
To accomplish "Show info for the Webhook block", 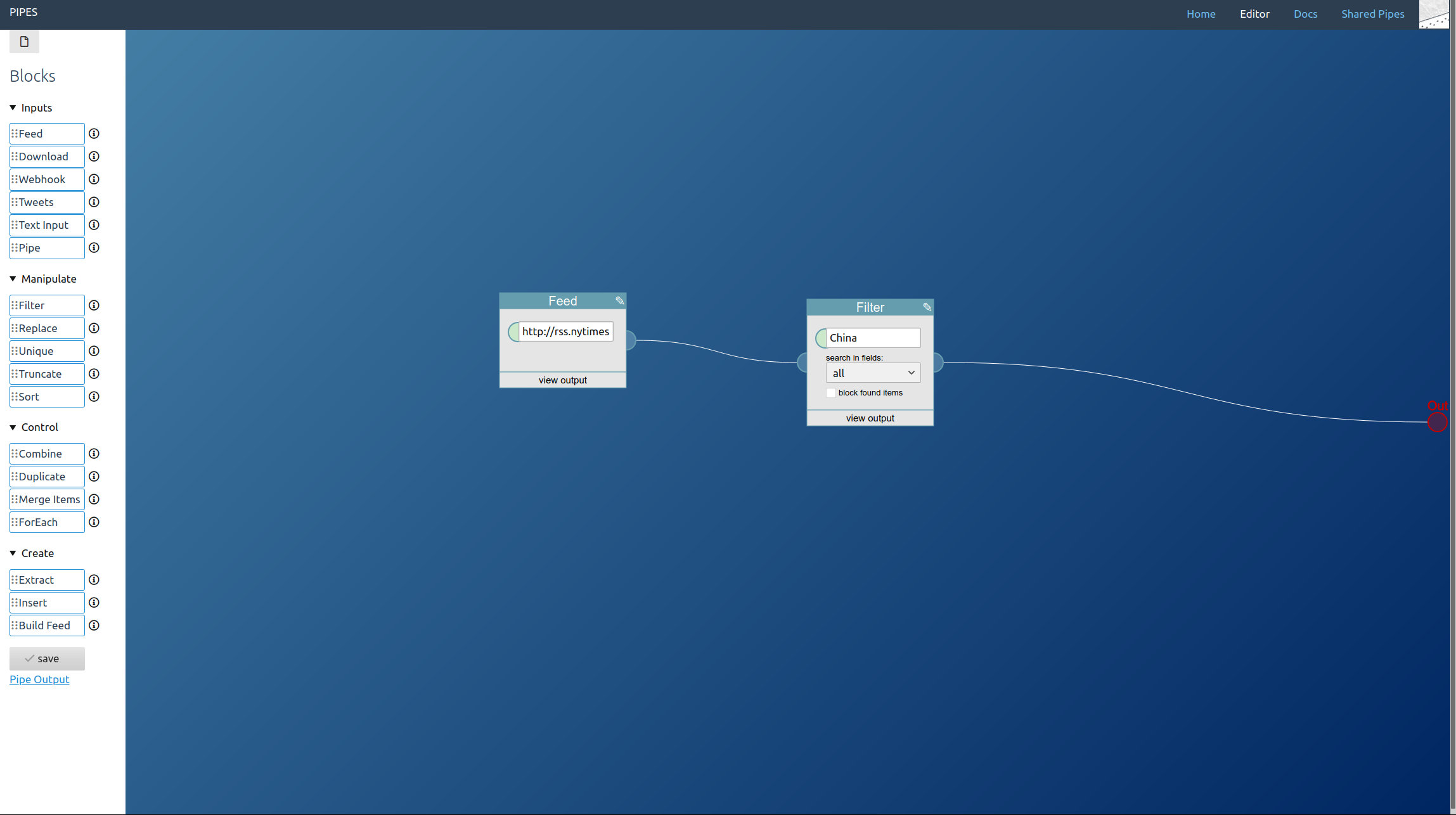I will click(94, 179).
